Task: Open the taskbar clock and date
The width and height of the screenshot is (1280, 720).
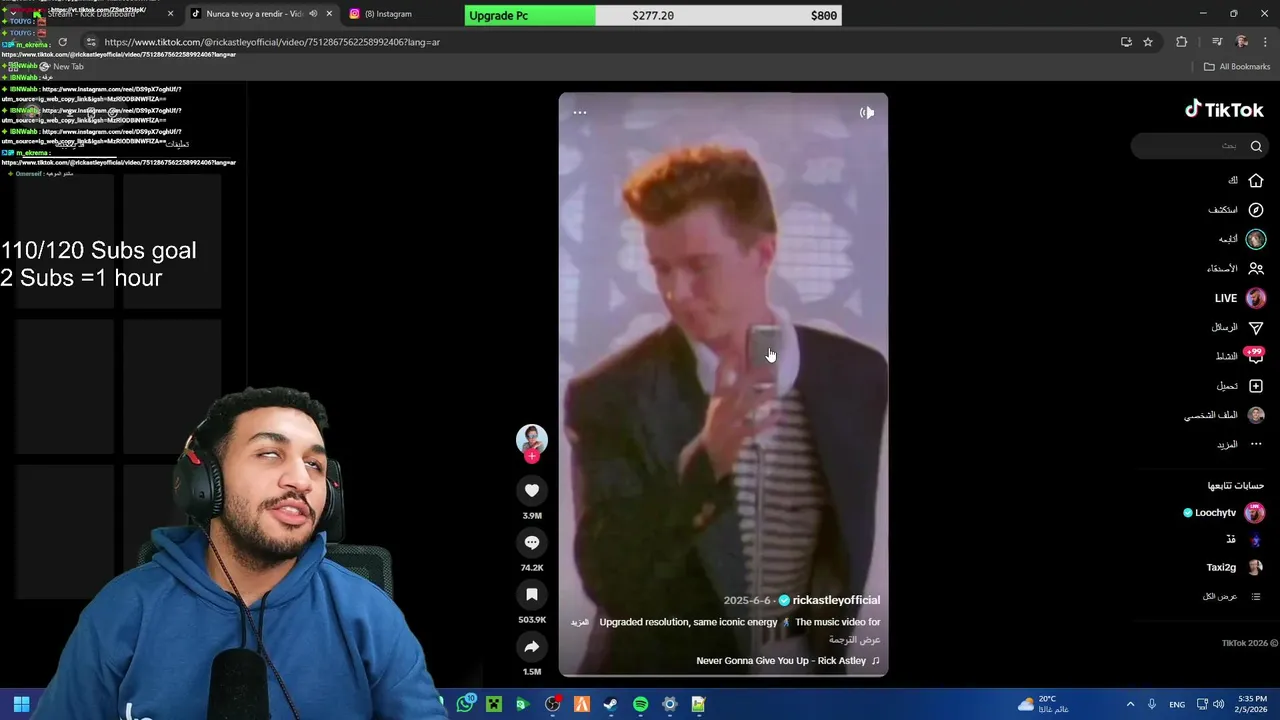Action: coord(1252,704)
